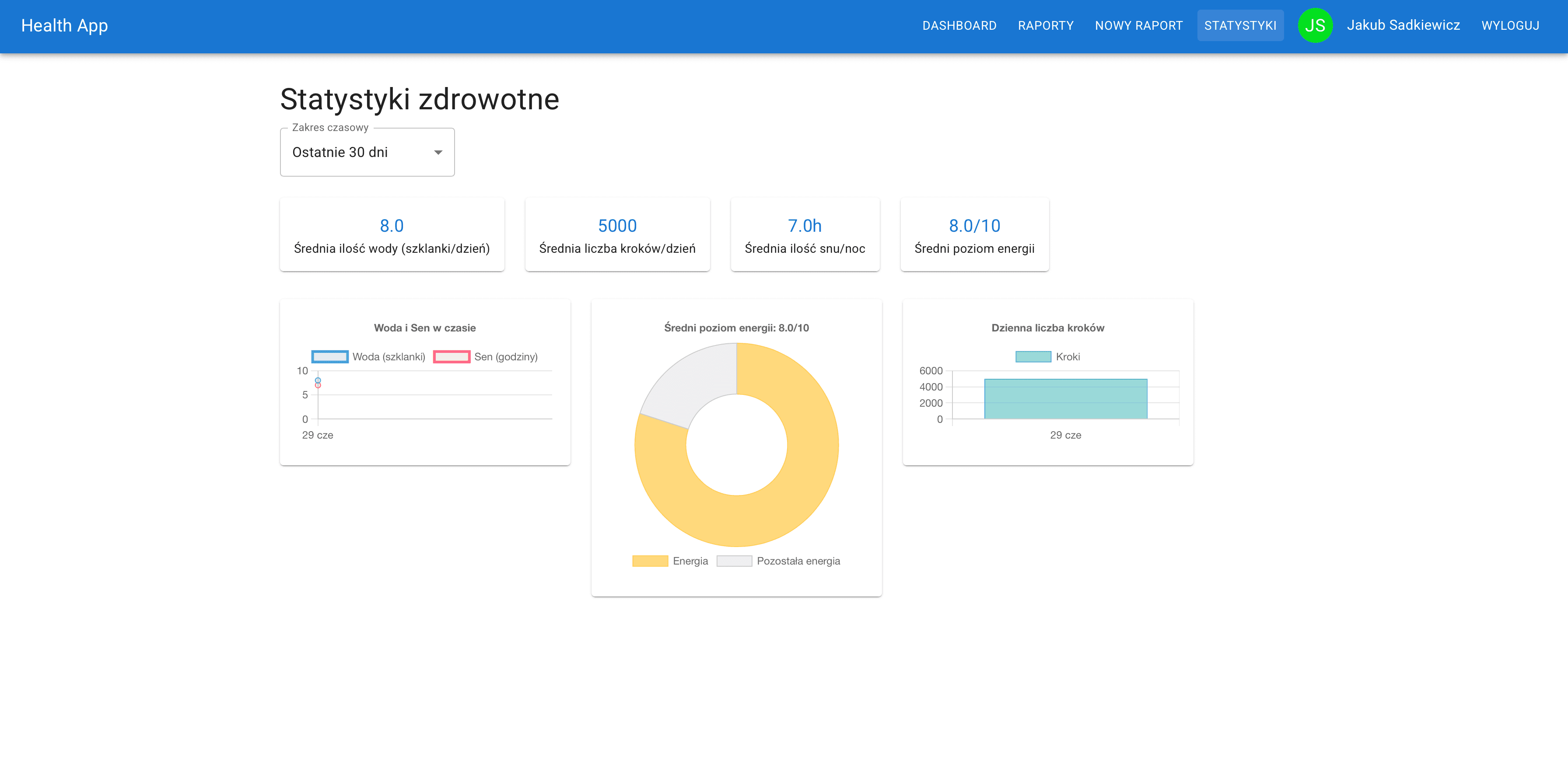
Task: Click the green JS user avatar
Action: point(1315,25)
